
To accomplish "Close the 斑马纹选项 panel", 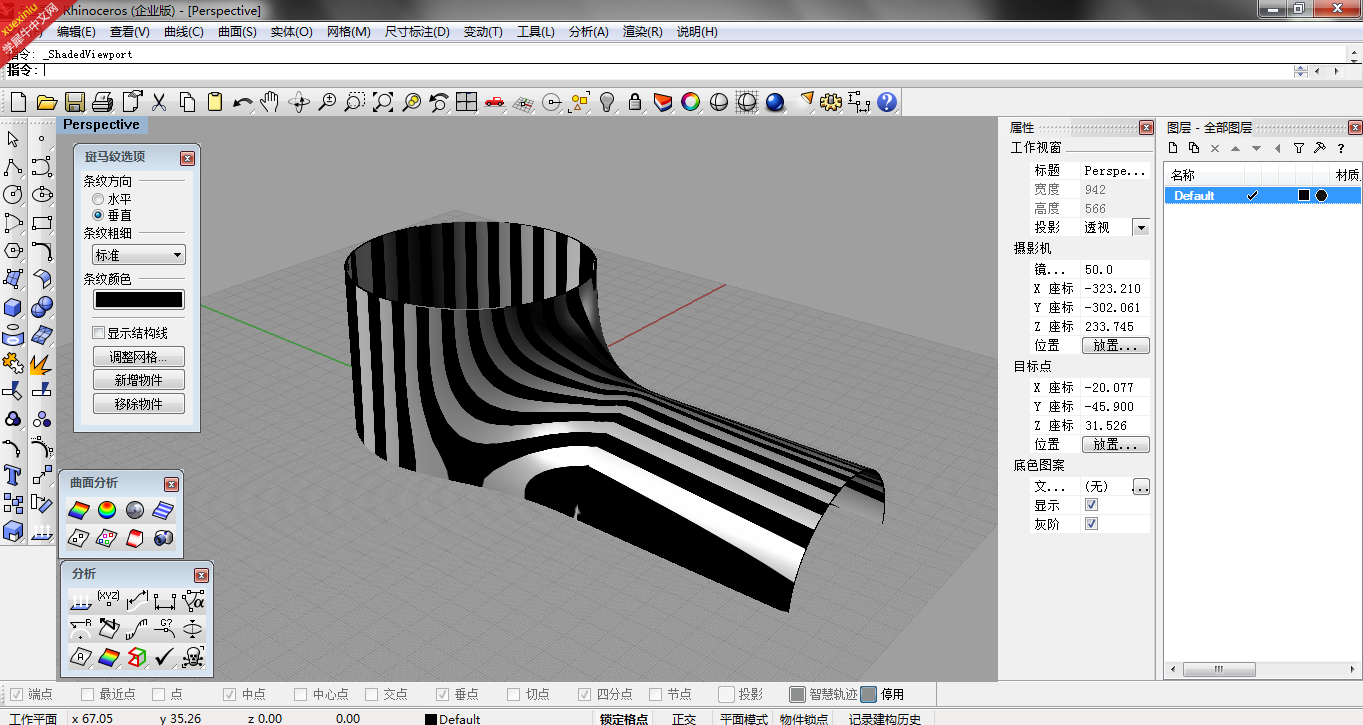I will 187,158.
